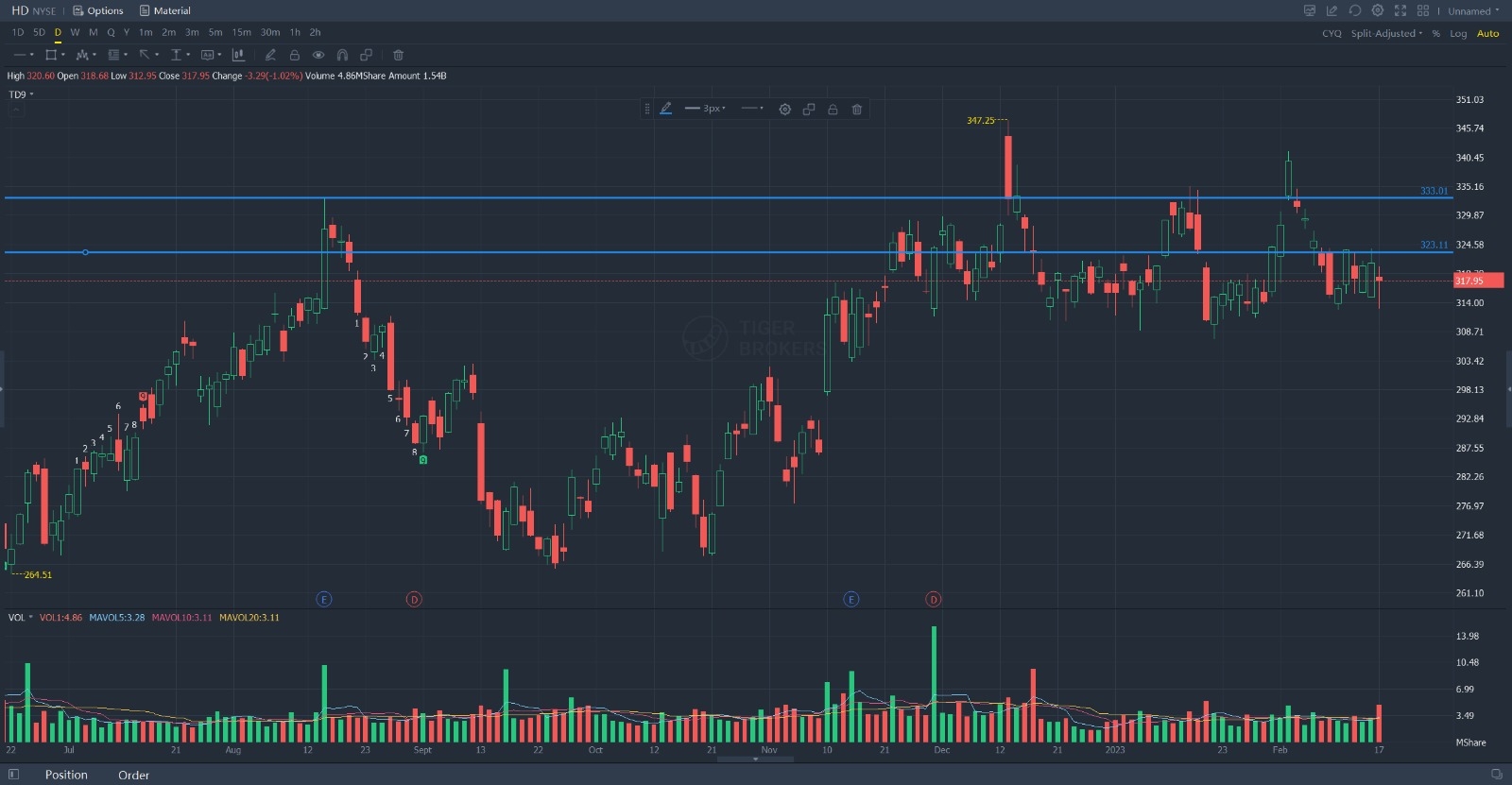Toggle the Log scale
Viewport: 1512px width, 785px height.
(1458, 33)
